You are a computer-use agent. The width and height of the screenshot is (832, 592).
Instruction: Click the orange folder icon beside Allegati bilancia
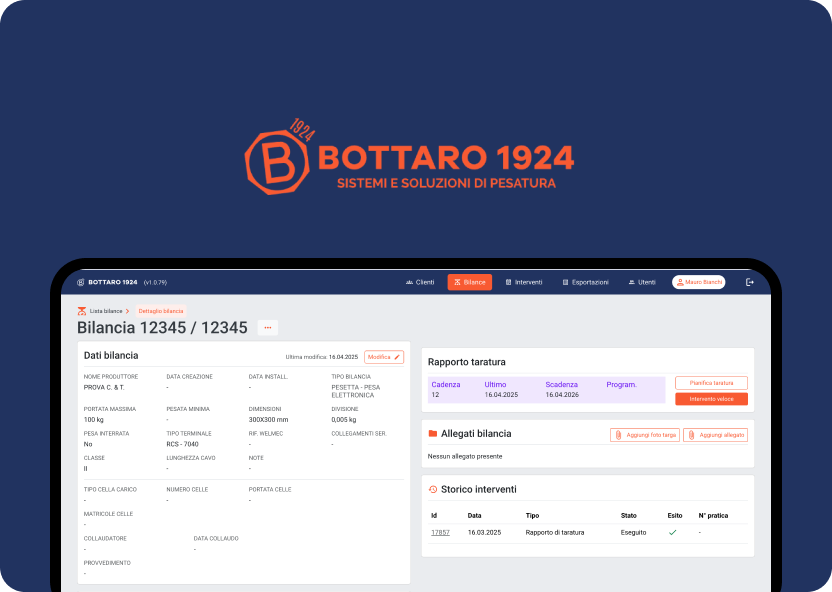434,434
